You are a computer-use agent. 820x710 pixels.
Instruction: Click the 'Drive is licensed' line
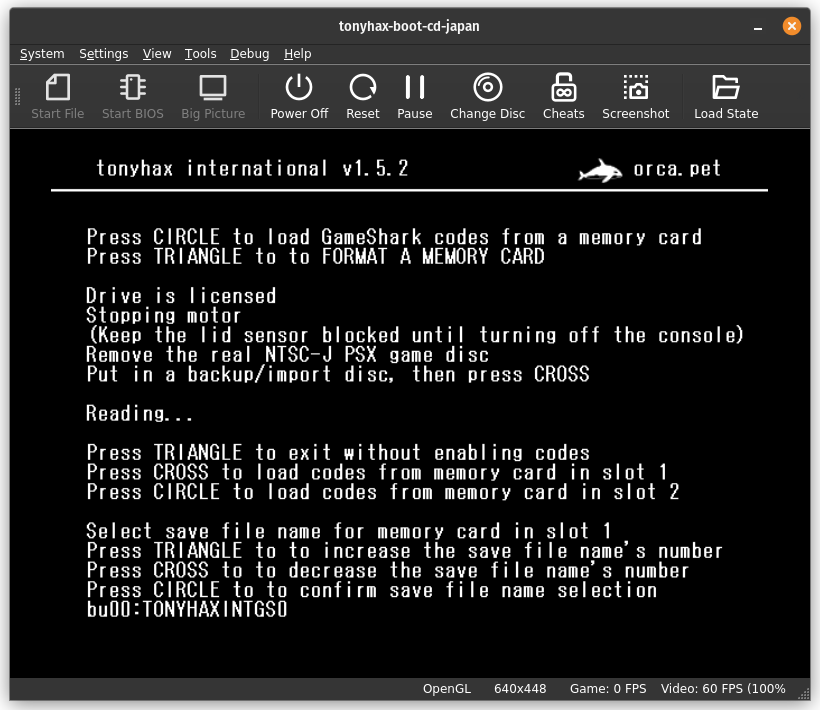[181, 296]
